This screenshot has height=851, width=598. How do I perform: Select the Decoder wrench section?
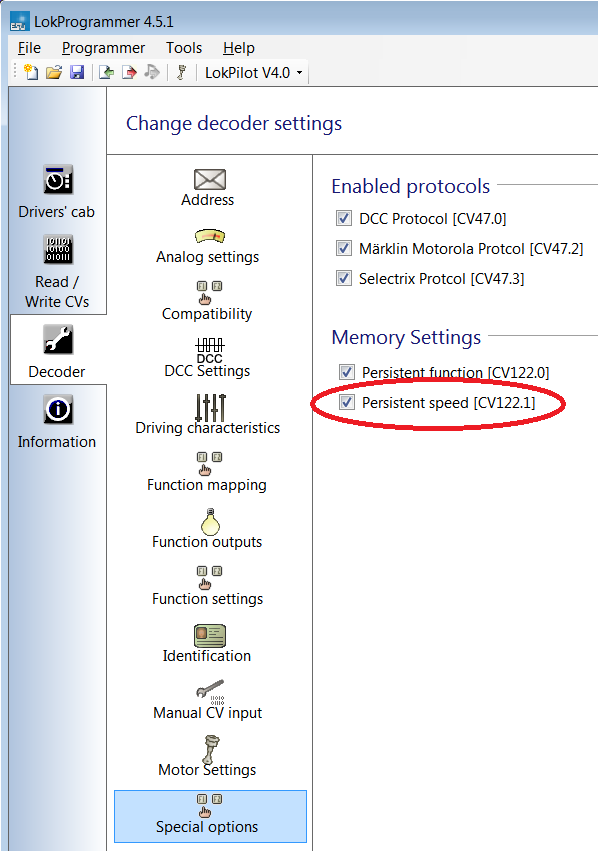[57, 352]
